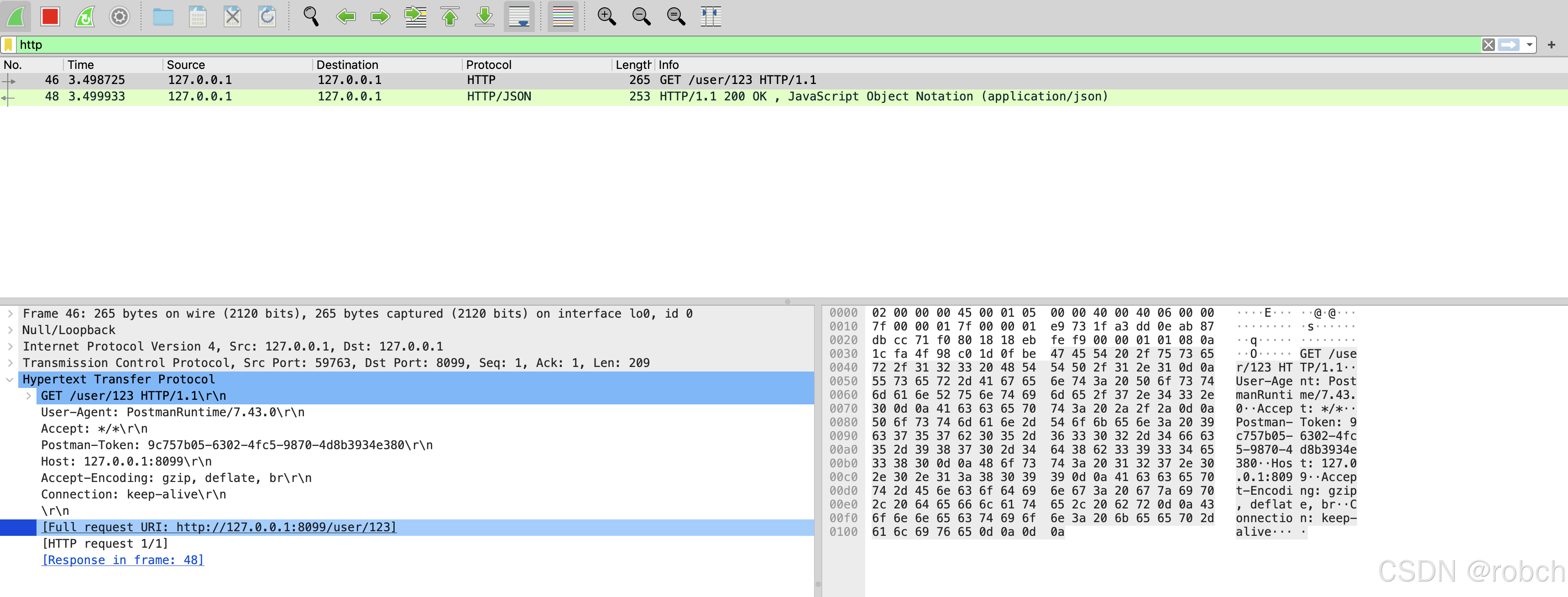
Task: Go back in packet history arrow
Action: coord(346,16)
